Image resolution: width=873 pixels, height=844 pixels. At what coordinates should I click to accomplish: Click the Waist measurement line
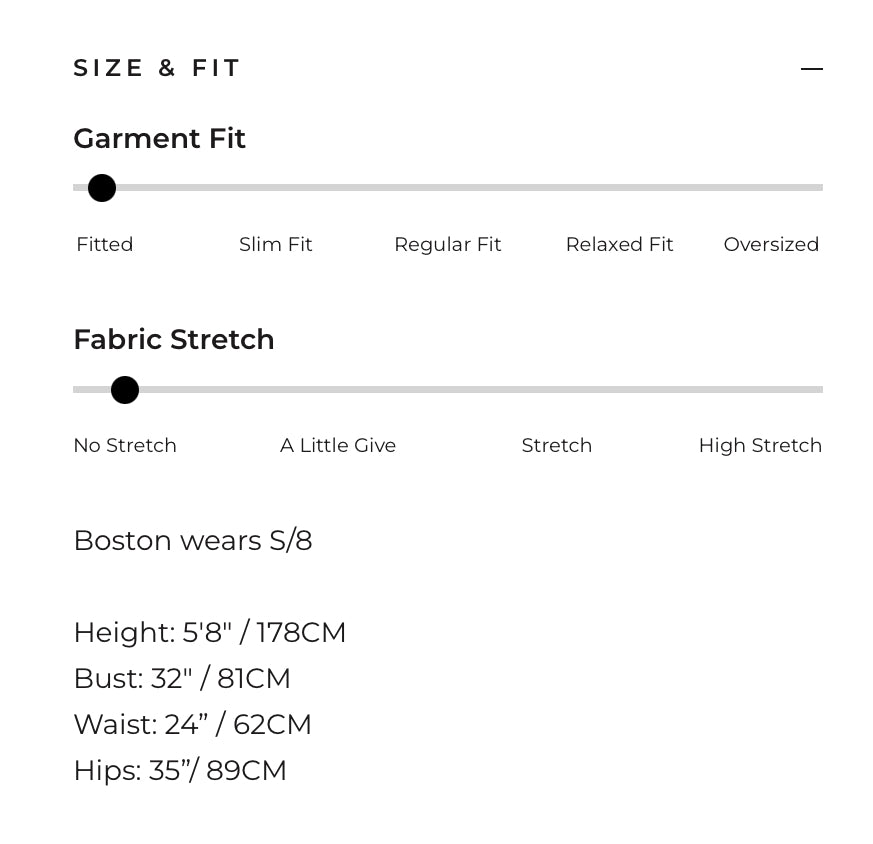(193, 725)
